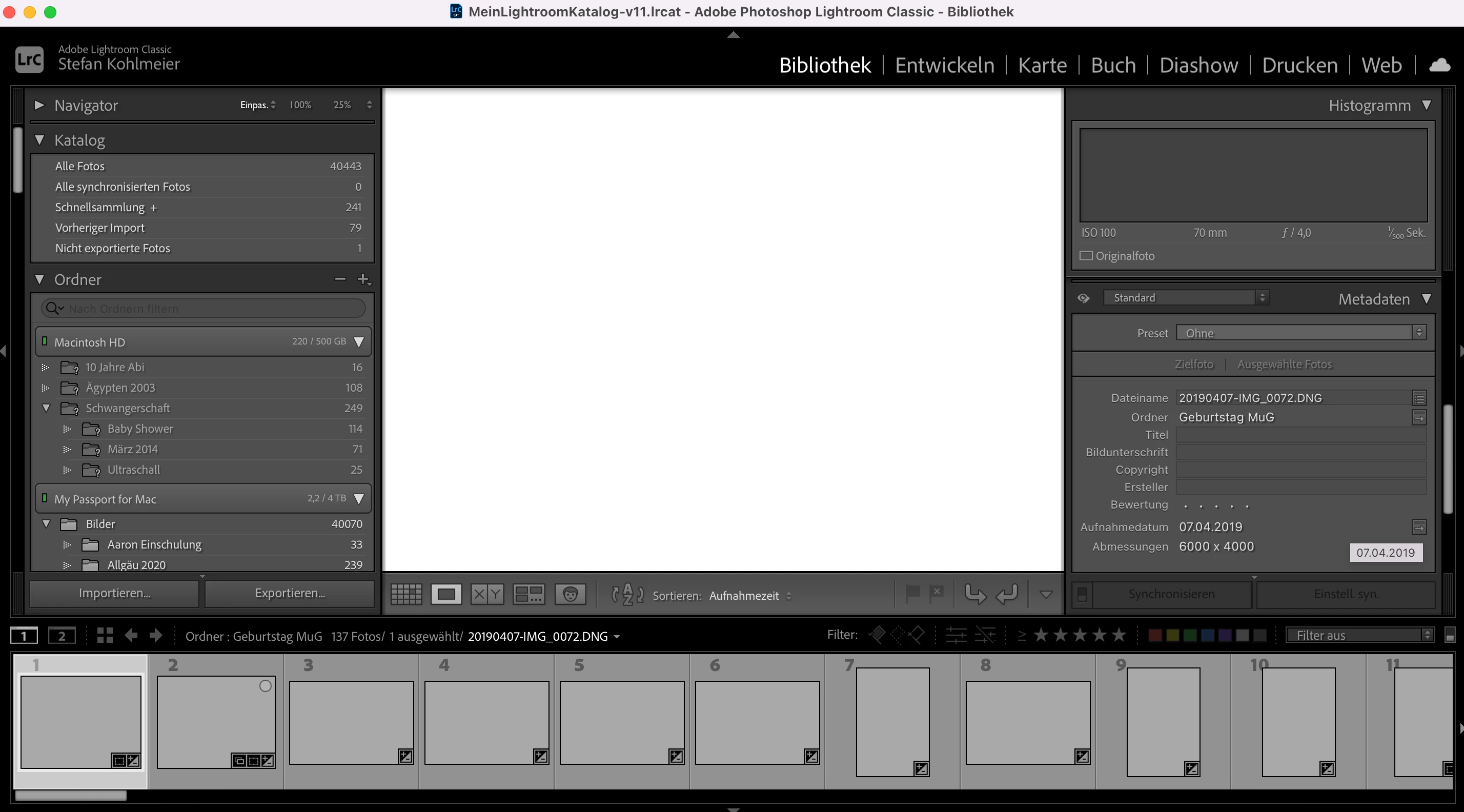This screenshot has width=1464, height=812.
Task: Enable the Originalfoto checkbox
Action: 1086,256
